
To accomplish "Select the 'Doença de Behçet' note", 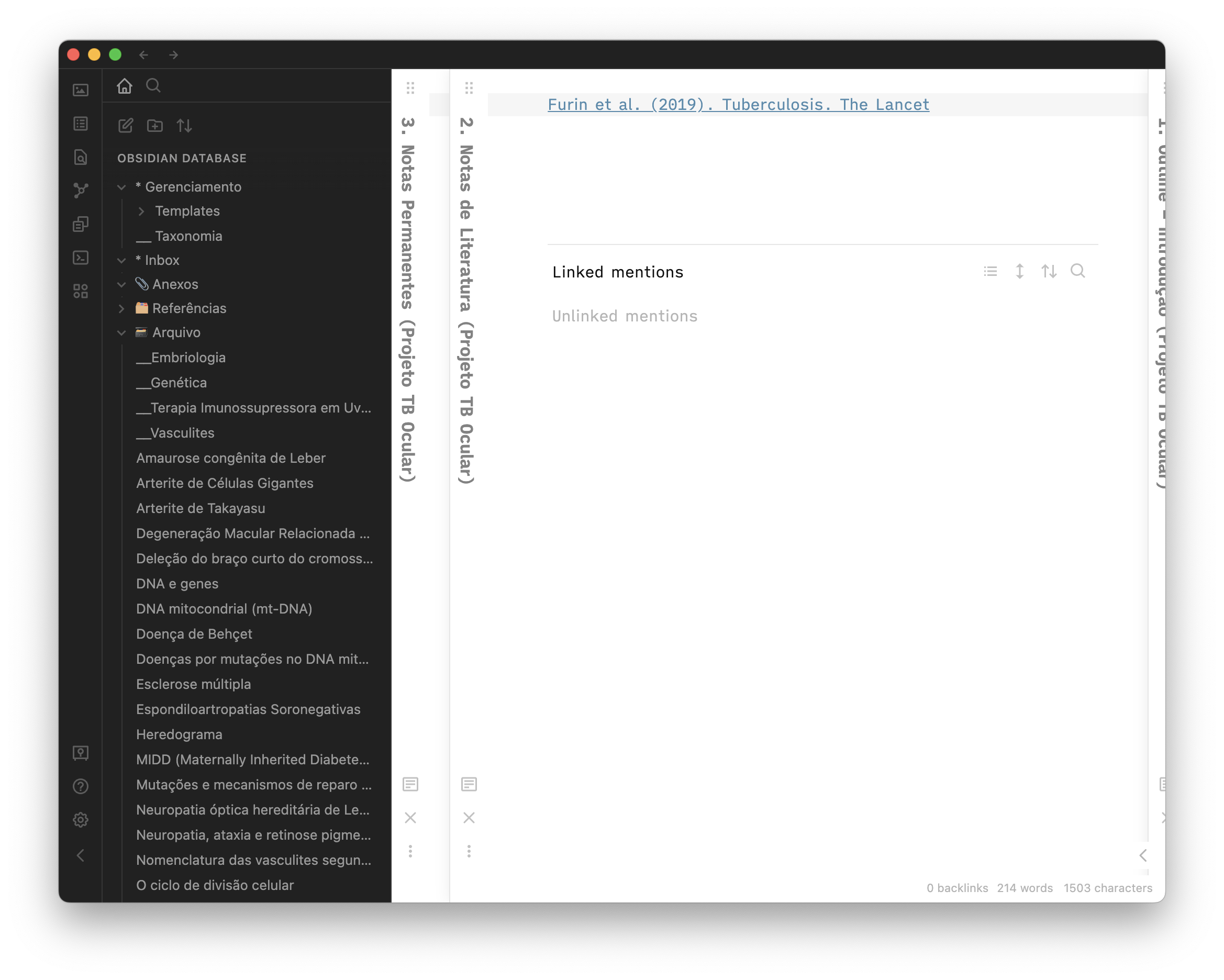I will tap(194, 633).
